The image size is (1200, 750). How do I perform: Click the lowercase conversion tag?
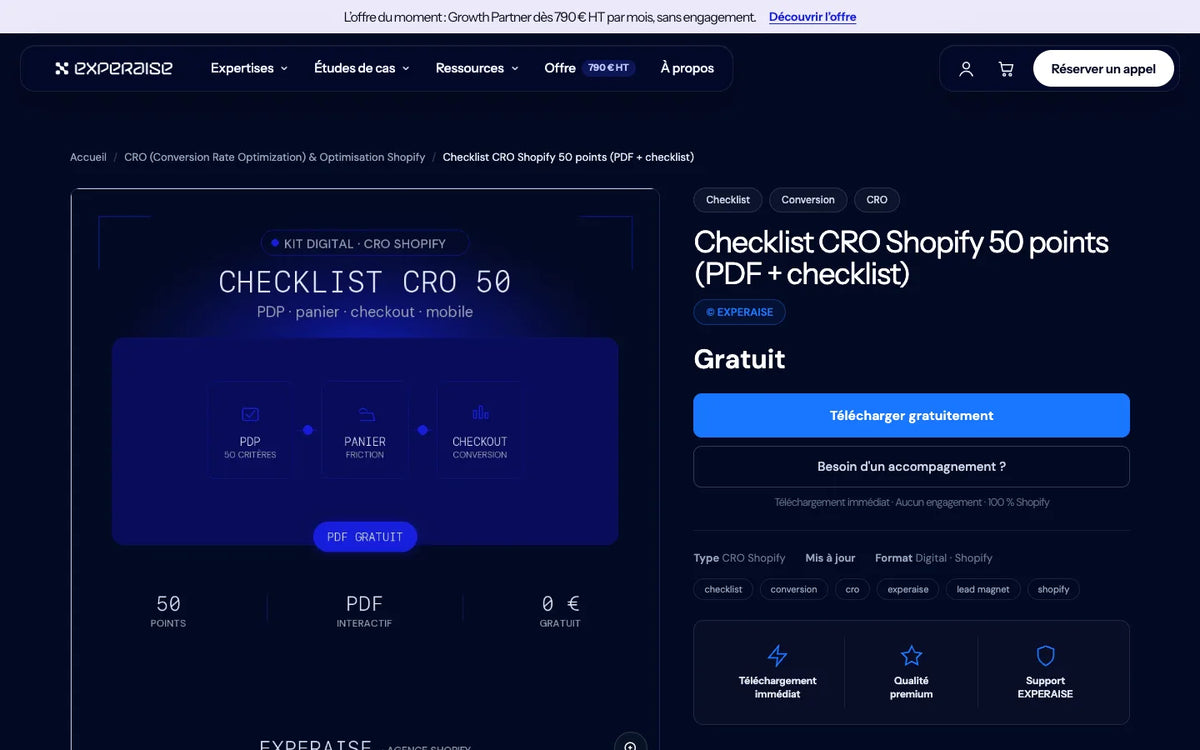coord(794,589)
